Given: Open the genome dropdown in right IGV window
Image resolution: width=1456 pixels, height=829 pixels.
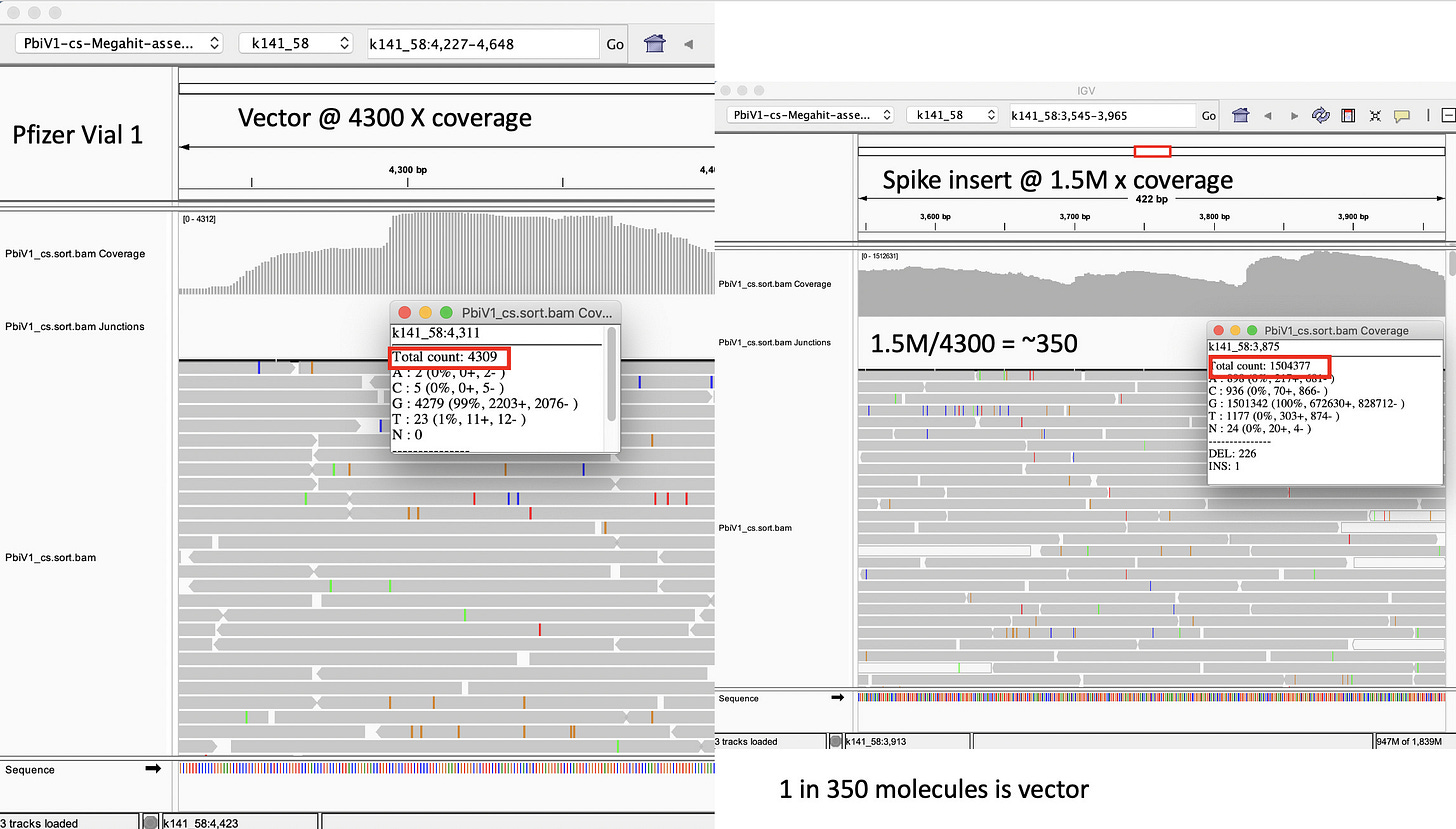Looking at the screenshot, I should (x=811, y=115).
